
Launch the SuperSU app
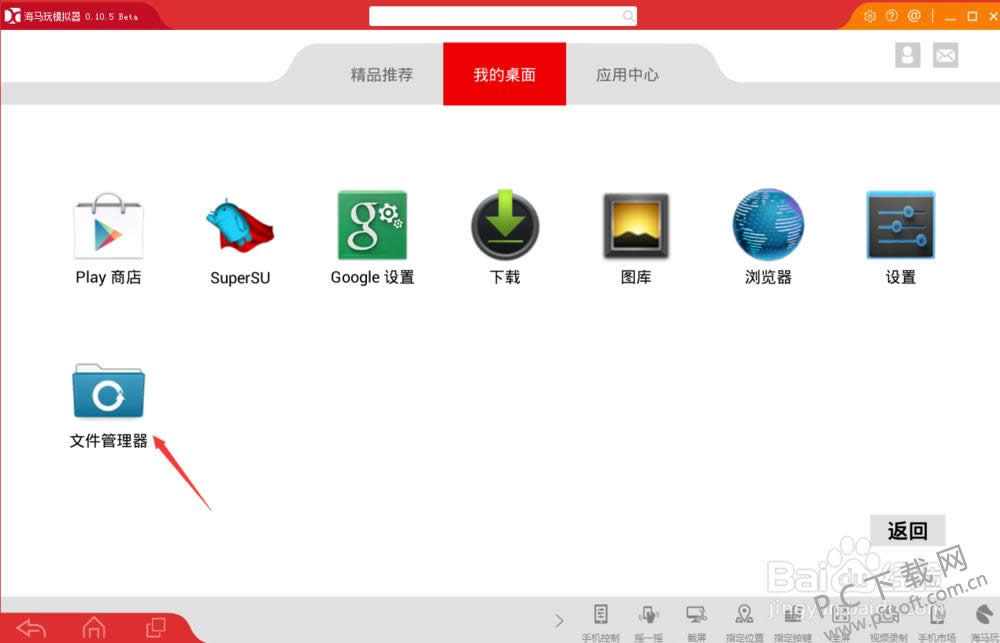tap(240, 229)
